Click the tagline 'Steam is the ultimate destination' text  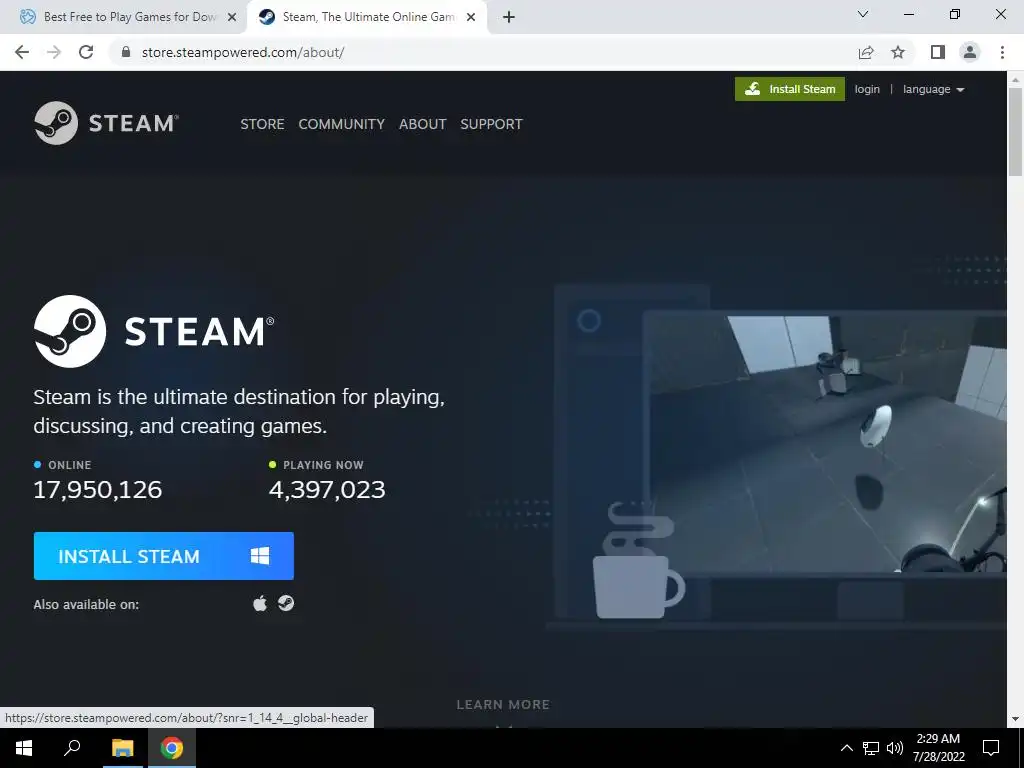click(239, 411)
